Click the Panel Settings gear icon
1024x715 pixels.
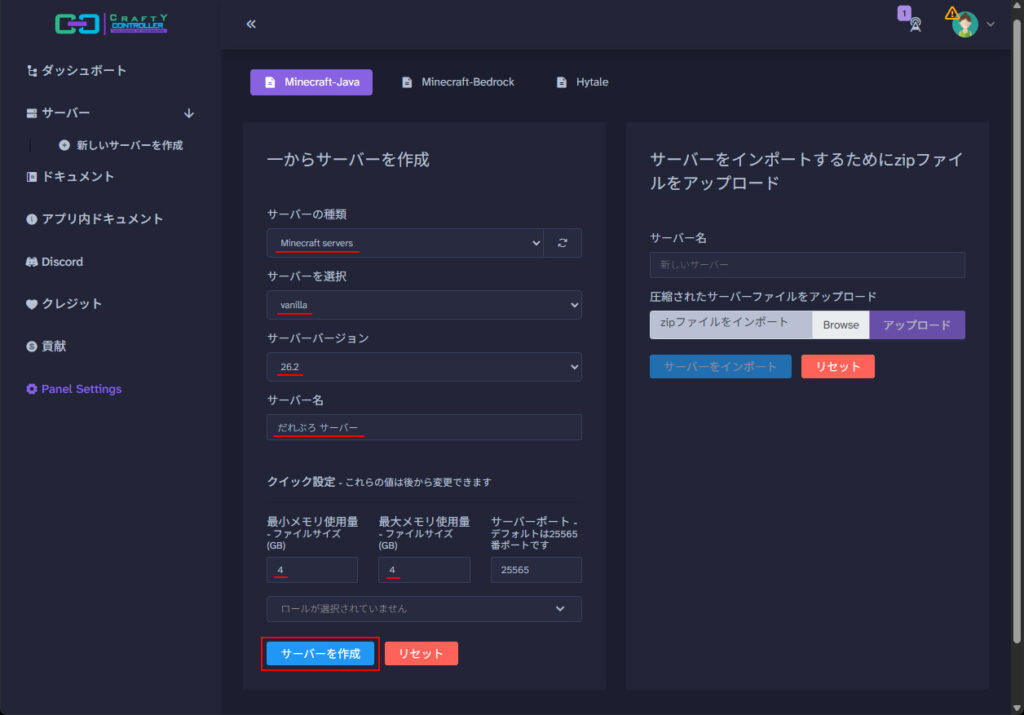[31, 389]
